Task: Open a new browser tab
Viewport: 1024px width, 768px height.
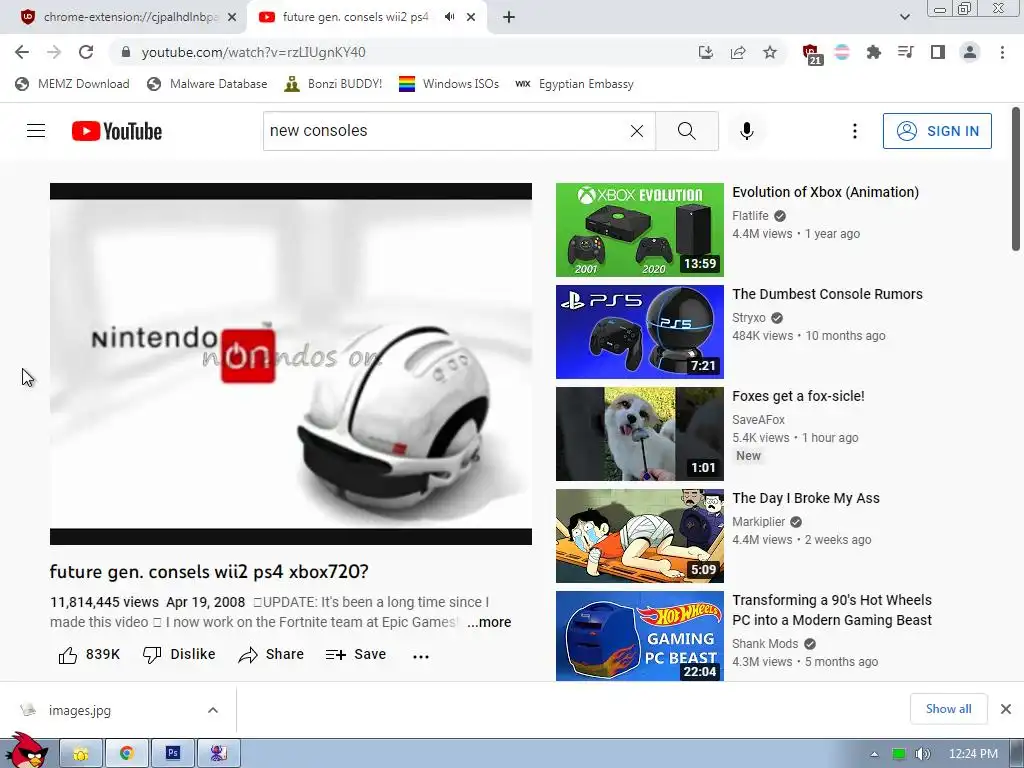Action: 509,17
